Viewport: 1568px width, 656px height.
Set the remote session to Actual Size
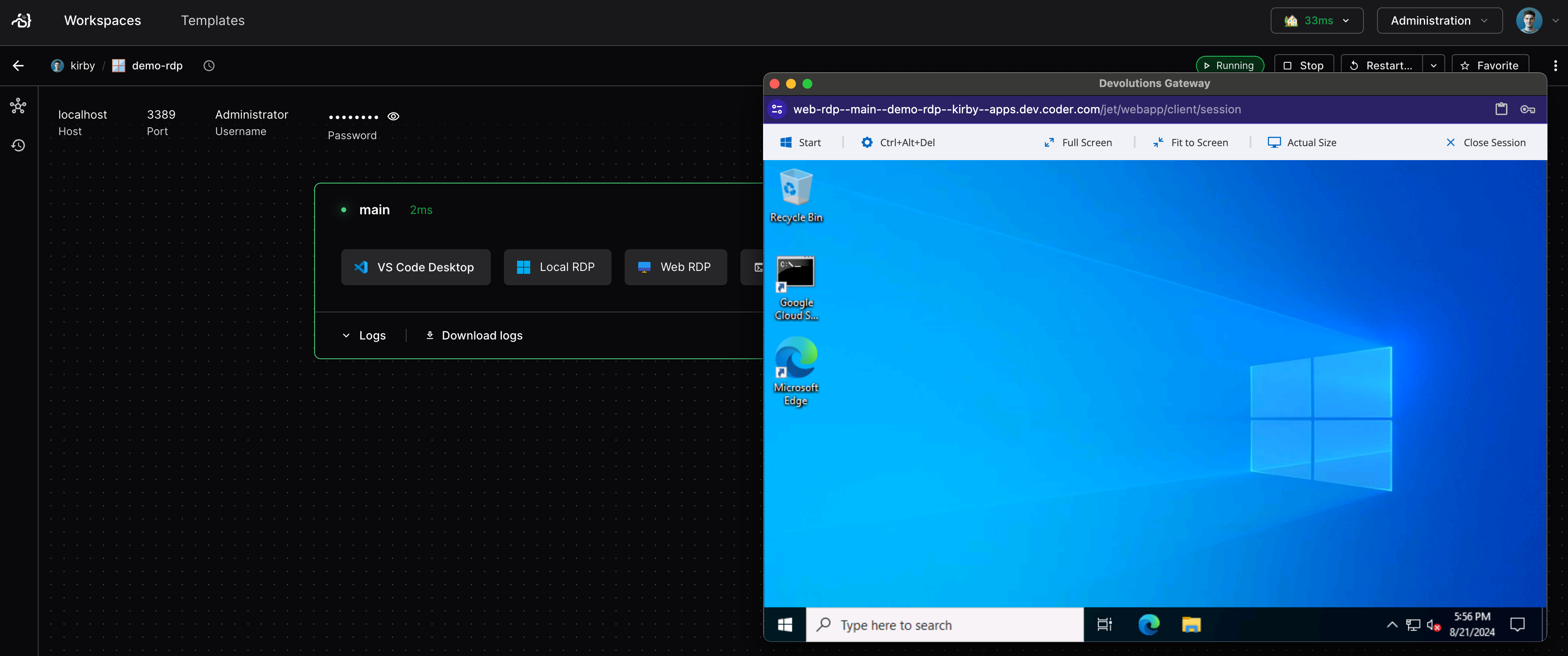pyautogui.click(x=1302, y=142)
